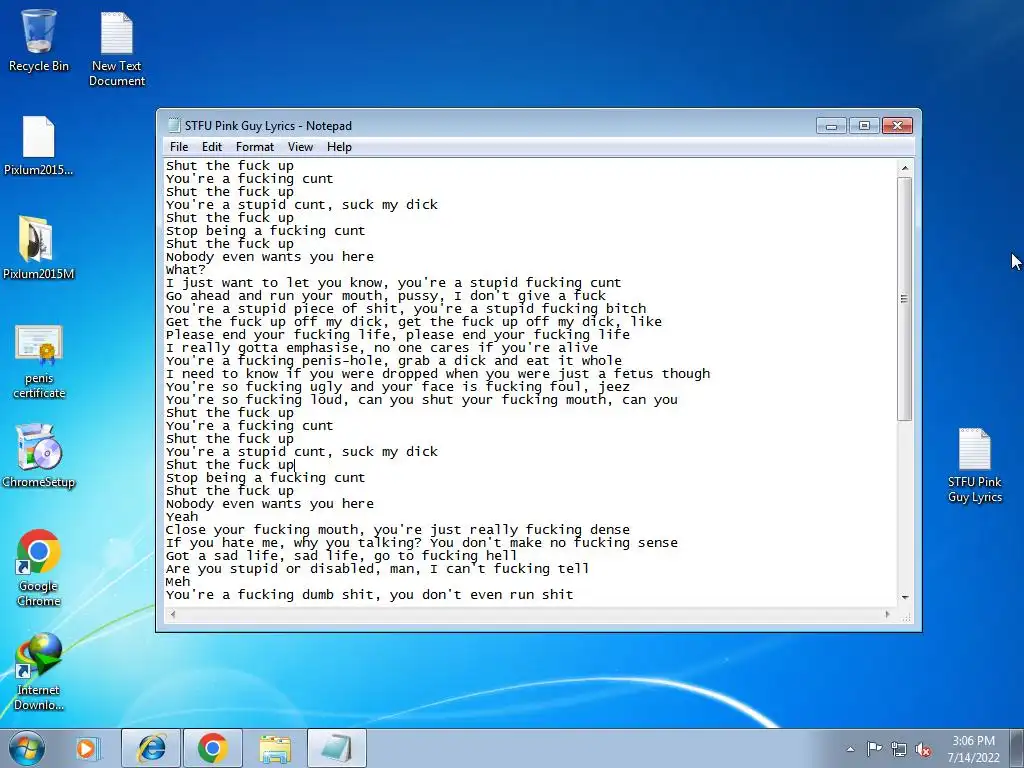Viewport: 1024px width, 768px height.
Task: Select the ChromeSetup installer icon
Action: (39, 456)
